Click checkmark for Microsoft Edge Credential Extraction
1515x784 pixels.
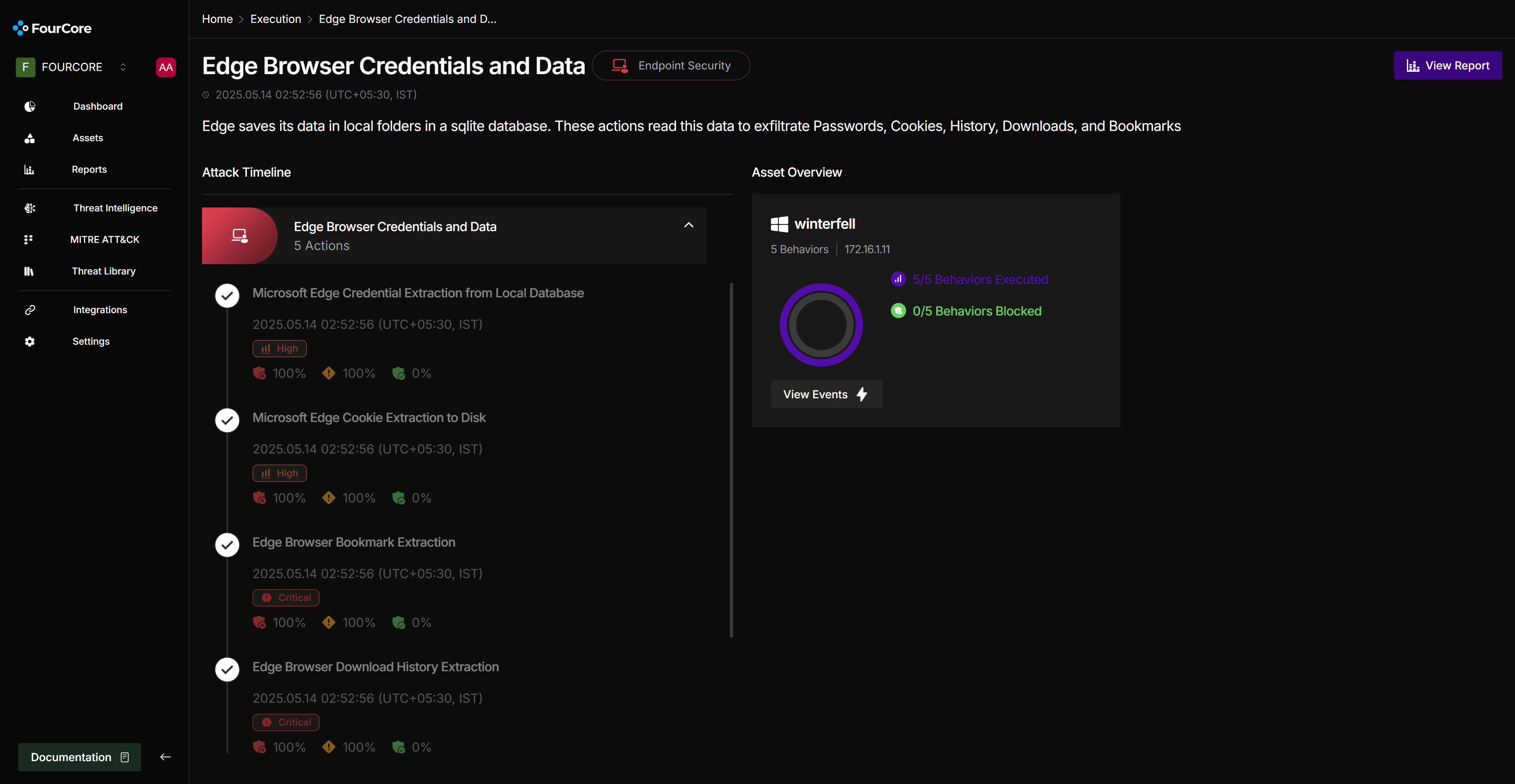click(227, 296)
